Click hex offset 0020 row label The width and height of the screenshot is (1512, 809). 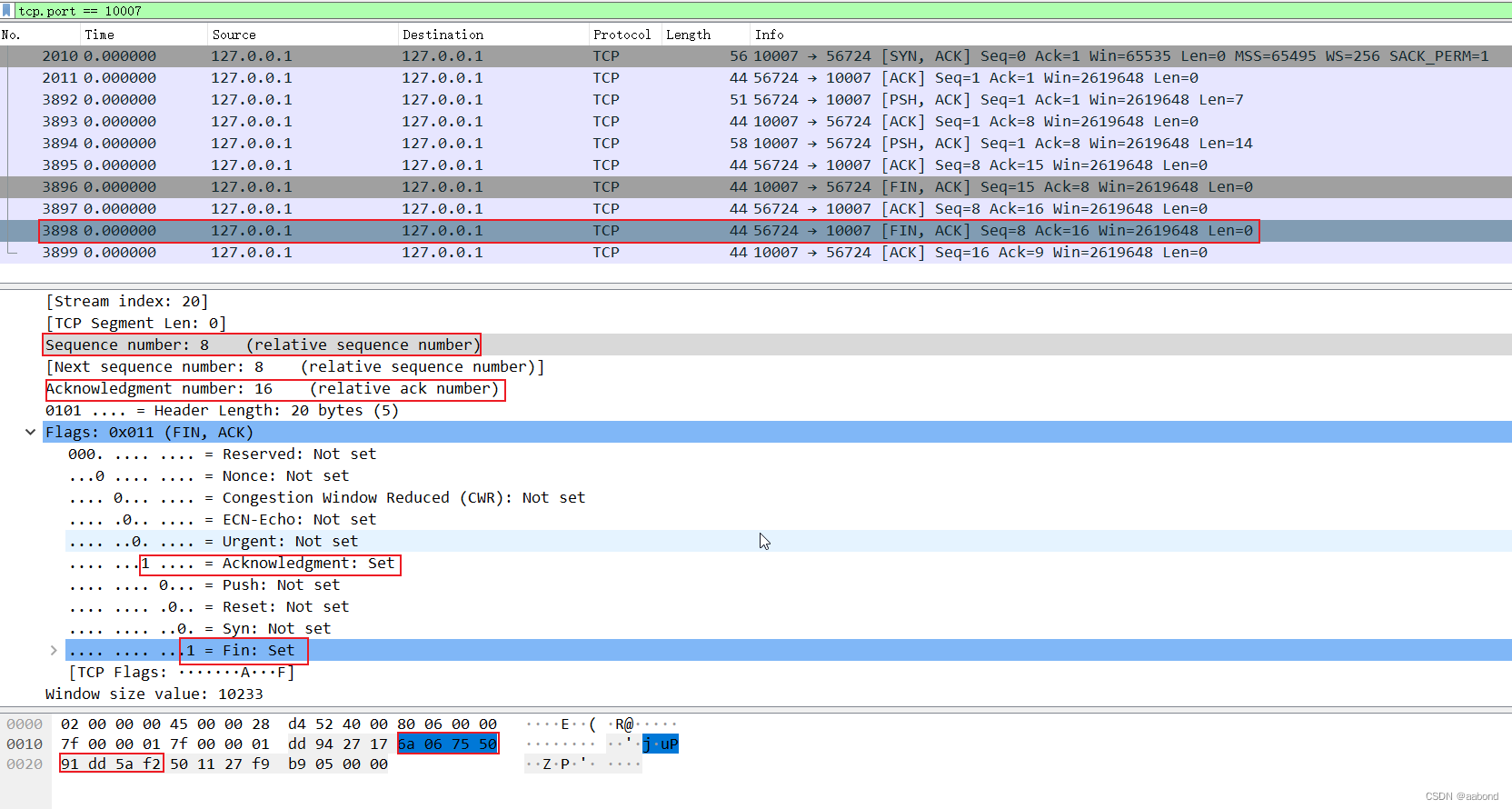click(x=25, y=764)
